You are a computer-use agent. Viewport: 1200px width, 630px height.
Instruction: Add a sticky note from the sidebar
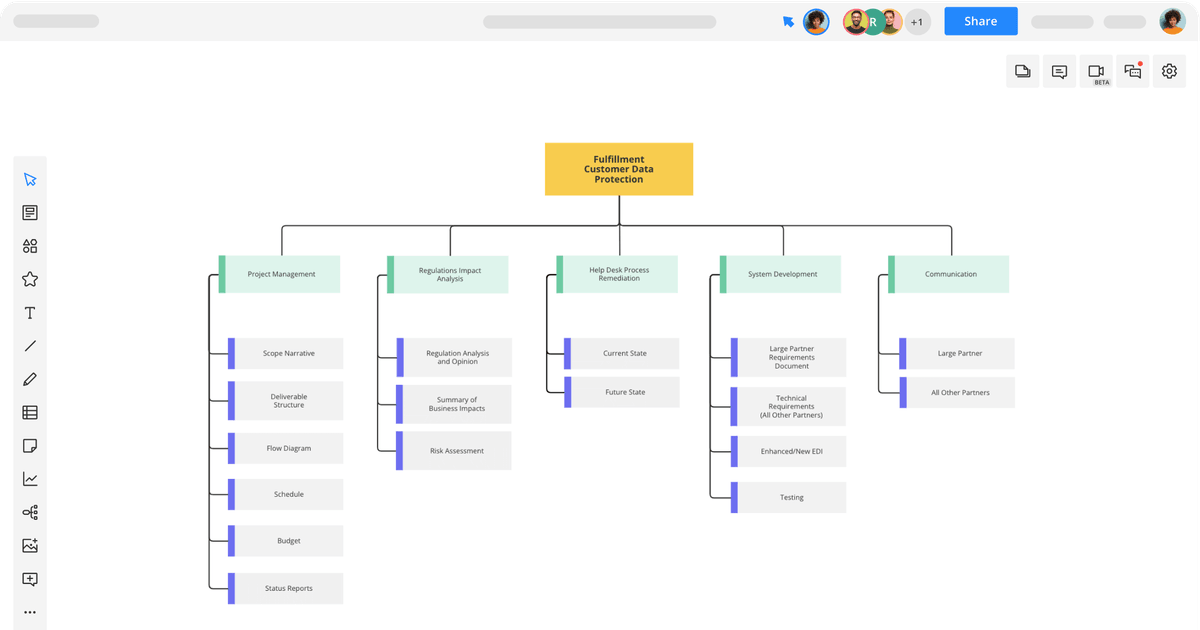click(x=30, y=446)
